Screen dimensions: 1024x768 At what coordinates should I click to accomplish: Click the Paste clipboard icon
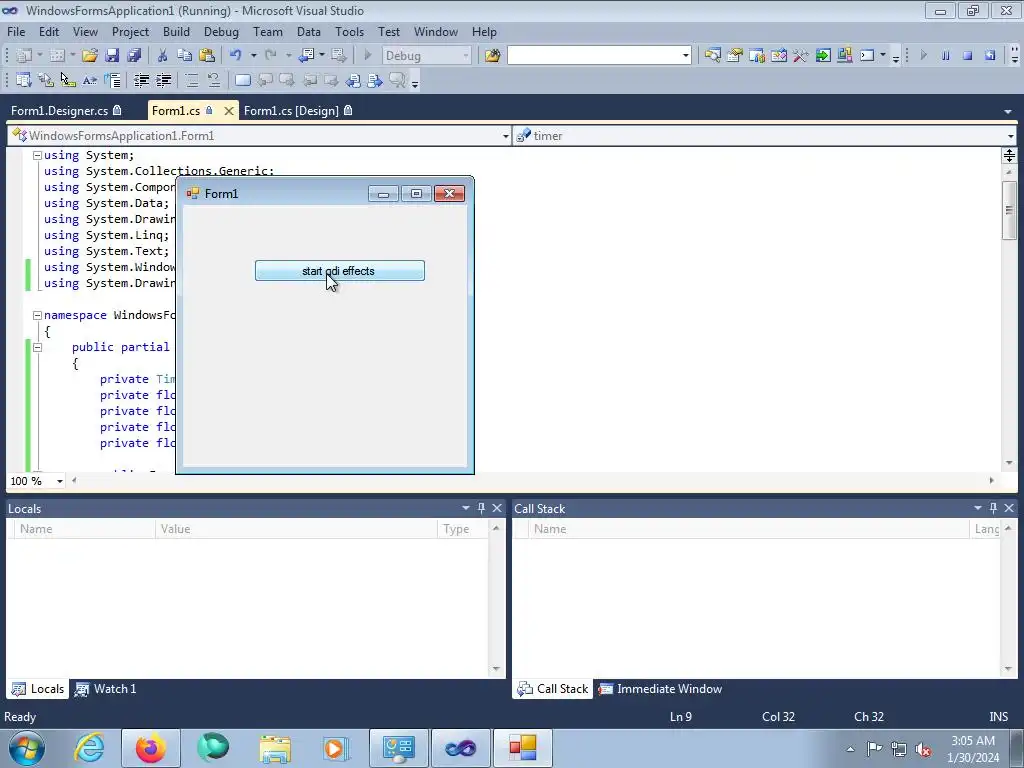(x=207, y=56)
